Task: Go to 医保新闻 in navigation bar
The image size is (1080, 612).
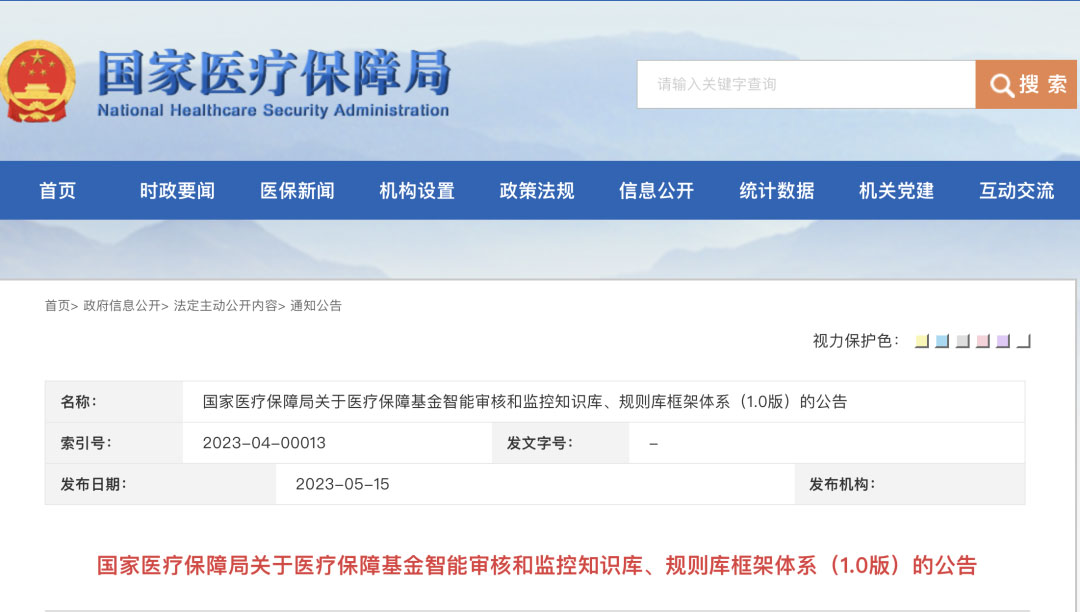Action: click(297, 191)
